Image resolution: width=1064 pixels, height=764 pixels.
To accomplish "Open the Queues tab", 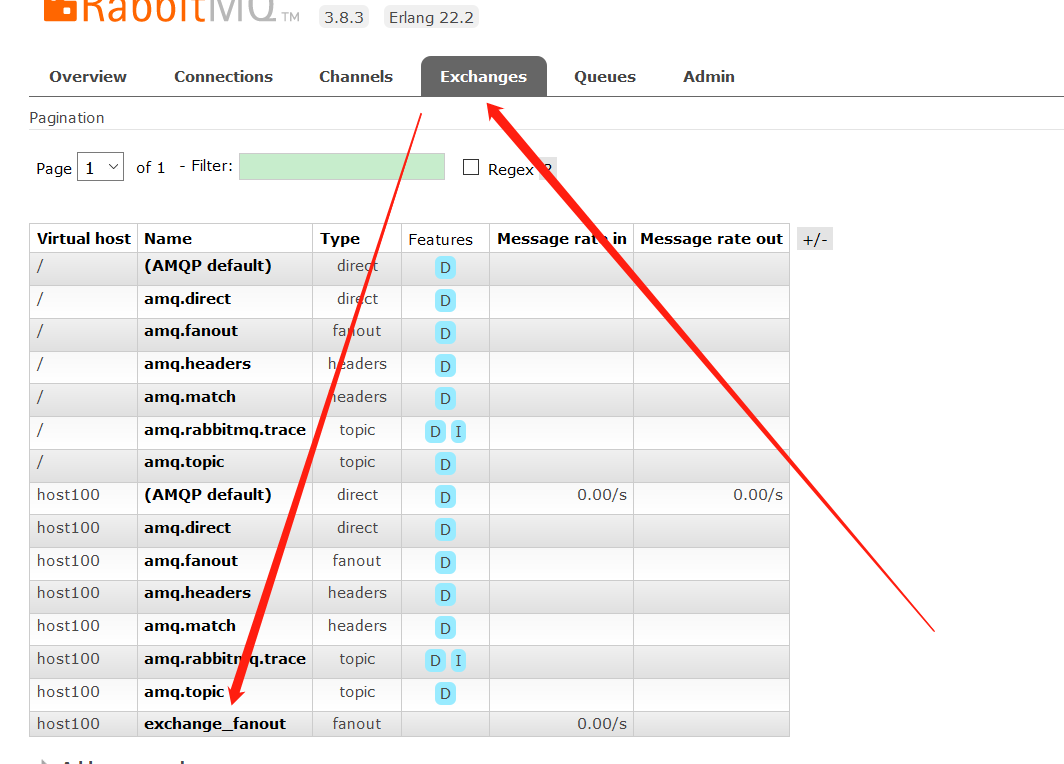I will (x=604, y=77).
